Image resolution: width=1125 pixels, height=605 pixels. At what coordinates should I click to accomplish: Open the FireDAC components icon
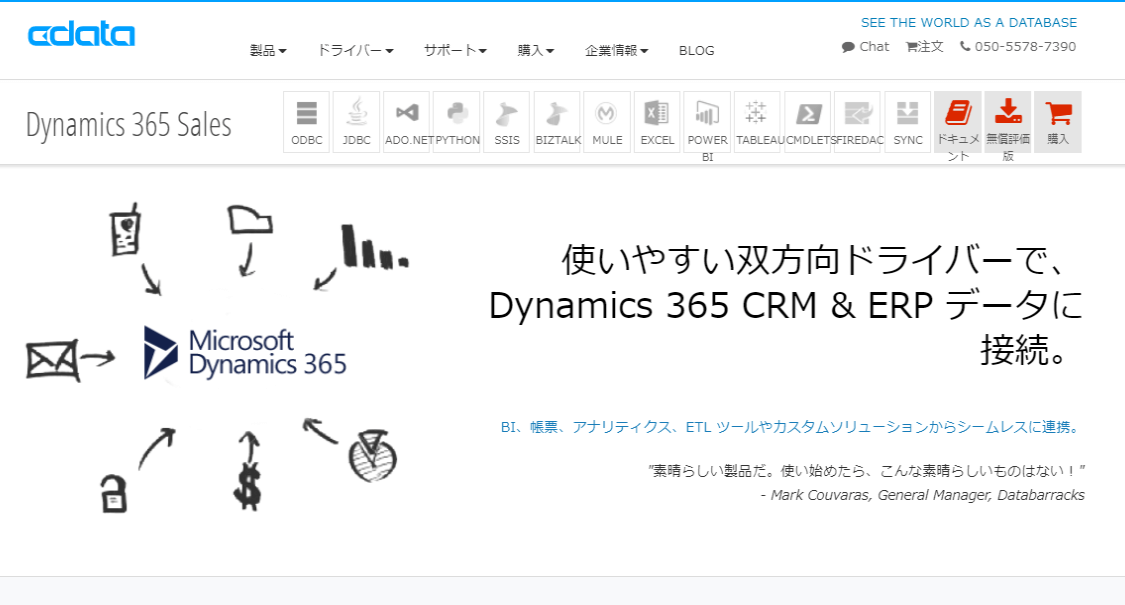point(857,121)
